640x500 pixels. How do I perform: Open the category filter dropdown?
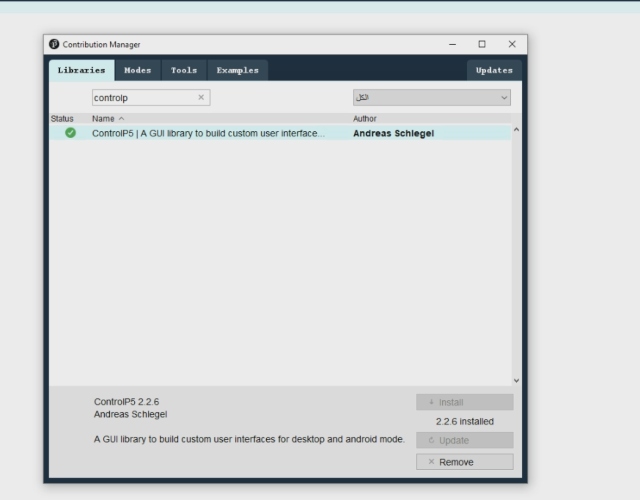tap(432, 98)
